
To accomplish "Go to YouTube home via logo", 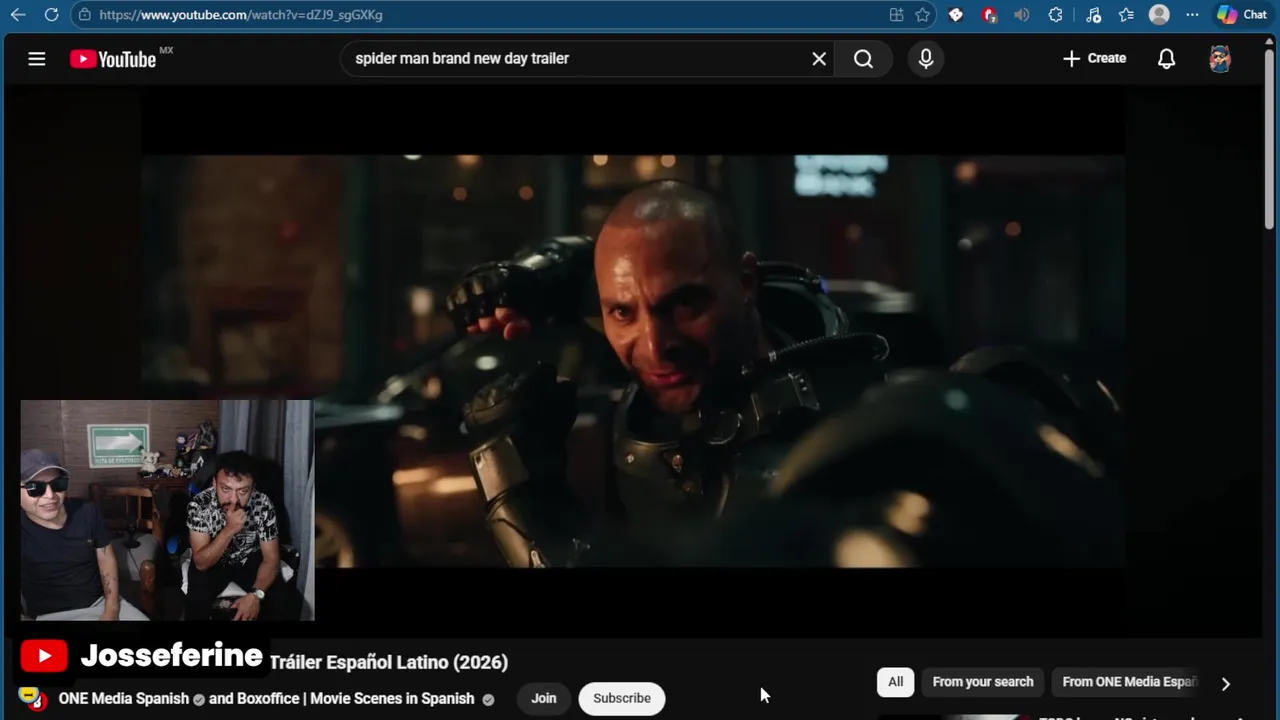I will pos(113,59).
